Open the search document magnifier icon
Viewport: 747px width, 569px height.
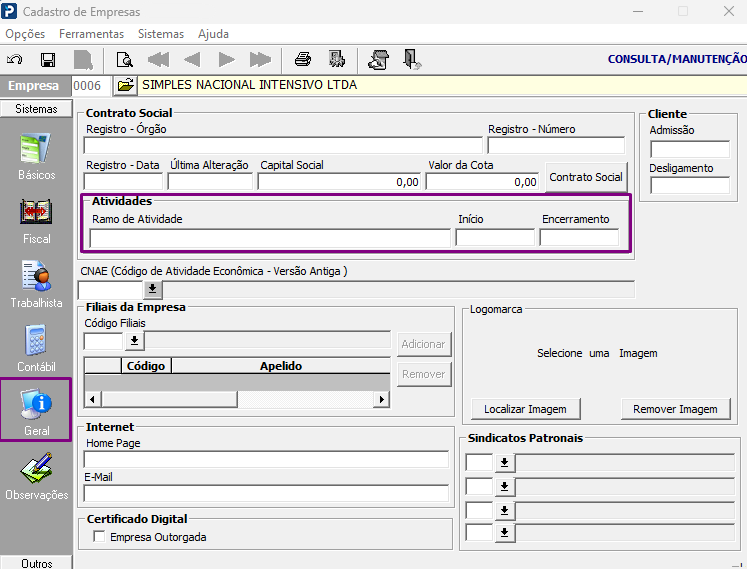coord(124,60)
